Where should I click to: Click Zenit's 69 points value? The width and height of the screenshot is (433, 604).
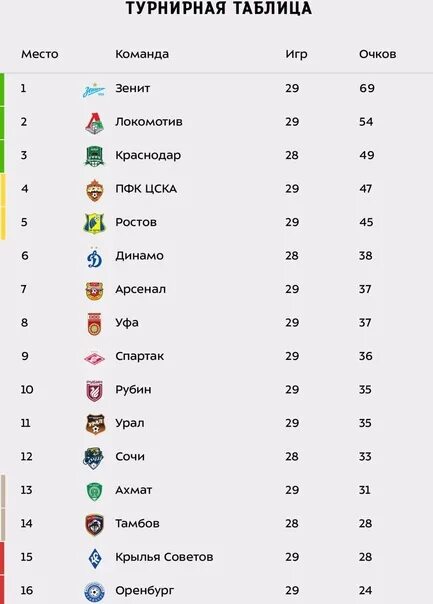(x=367, y=88)
